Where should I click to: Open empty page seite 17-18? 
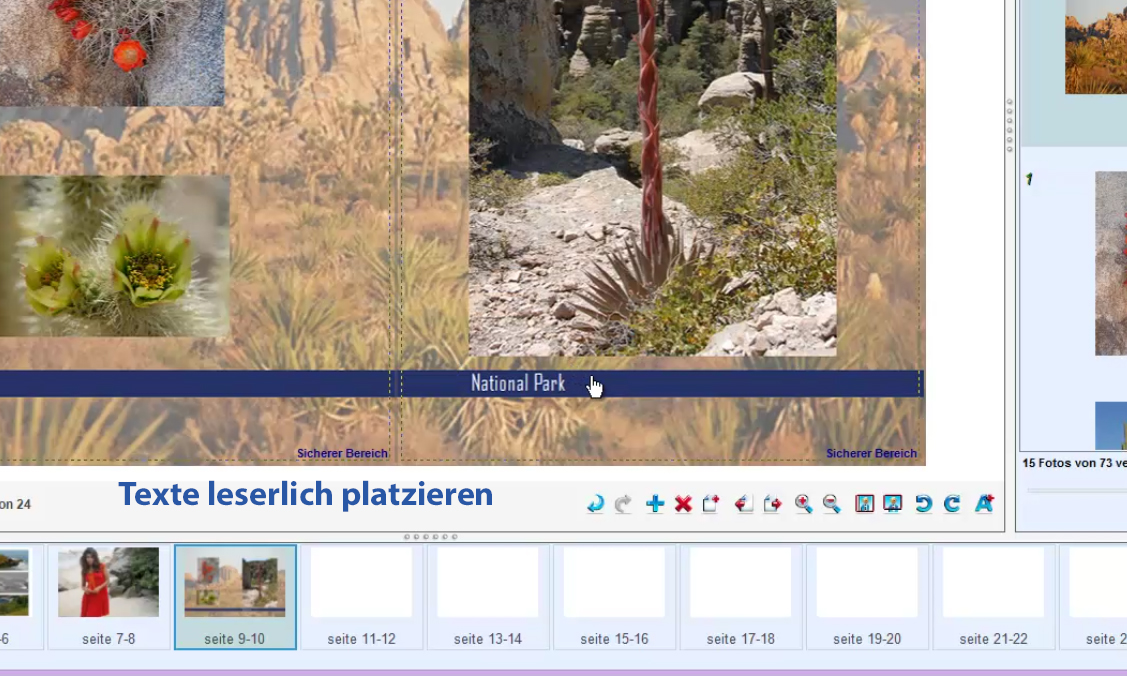pyautogui.click(x=741, y=596)
